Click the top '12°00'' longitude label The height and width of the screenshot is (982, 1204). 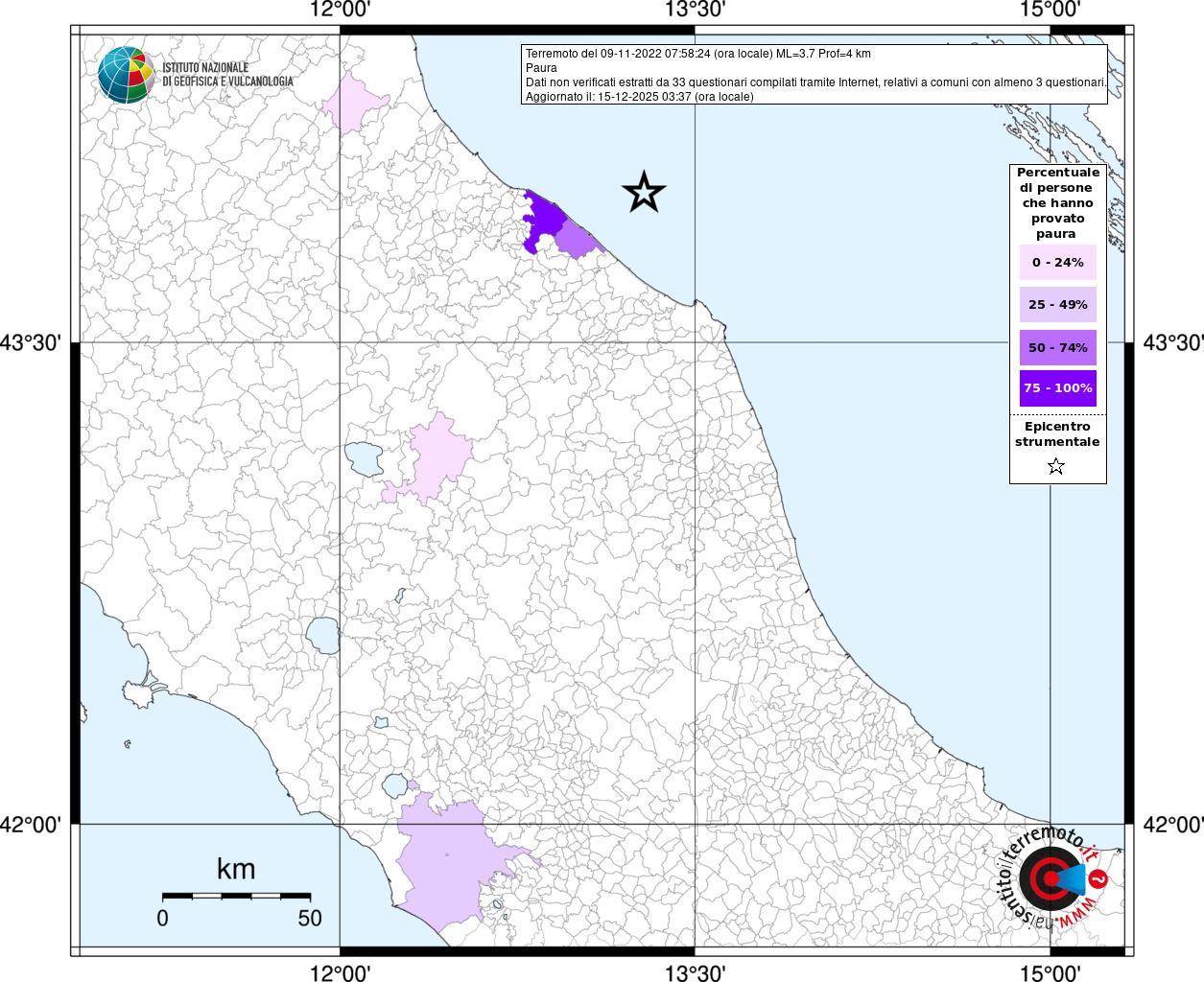click(340, 10)
